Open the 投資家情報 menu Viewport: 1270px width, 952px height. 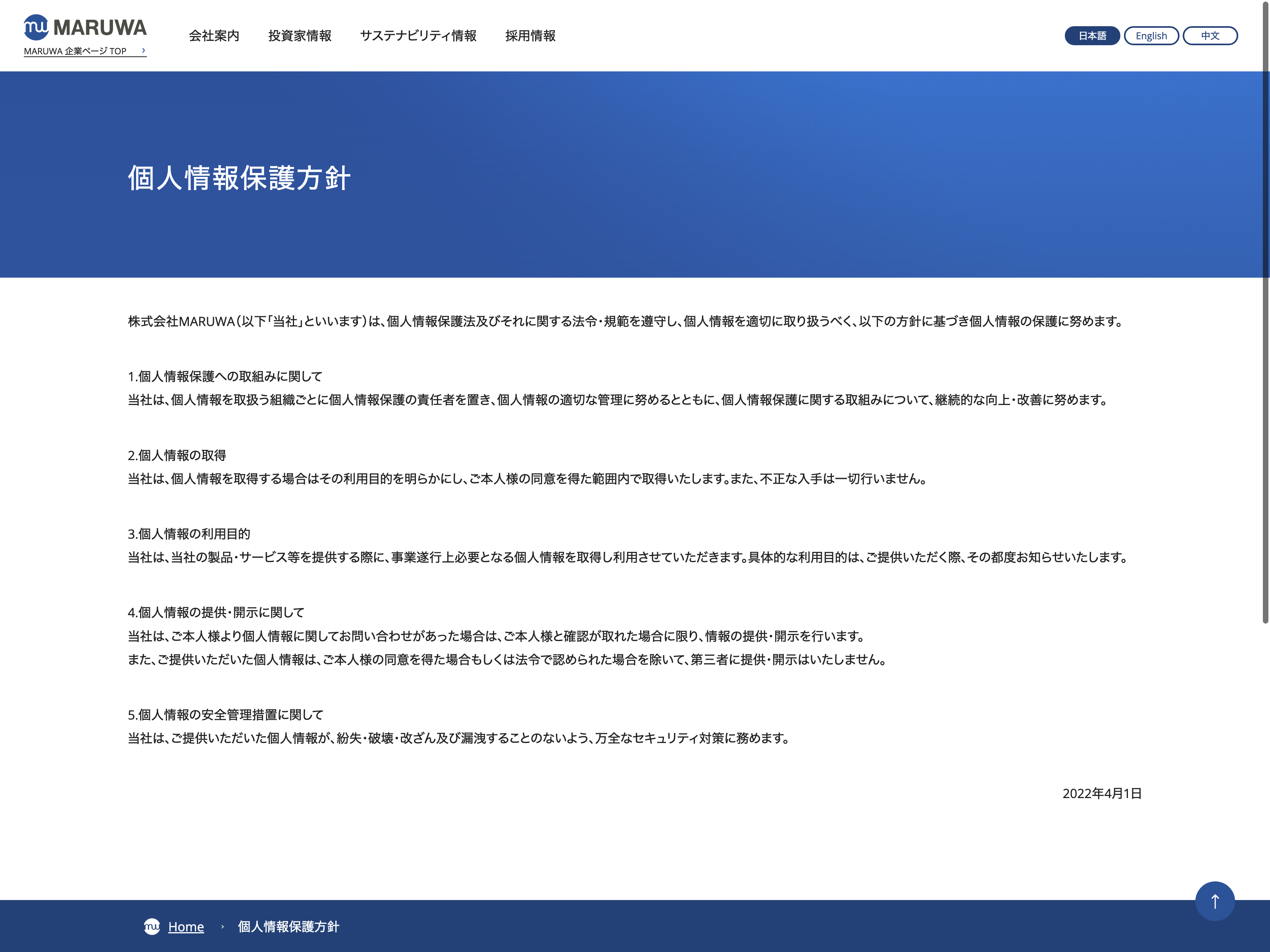(300, 36)
